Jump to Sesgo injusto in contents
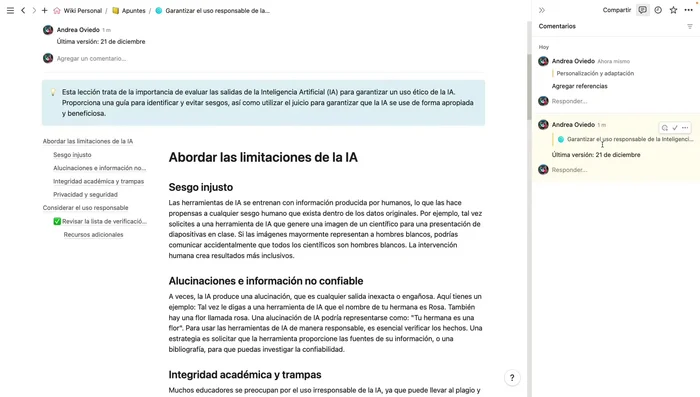This screenshot has width=700, height=397. click(x=72, y=155)
